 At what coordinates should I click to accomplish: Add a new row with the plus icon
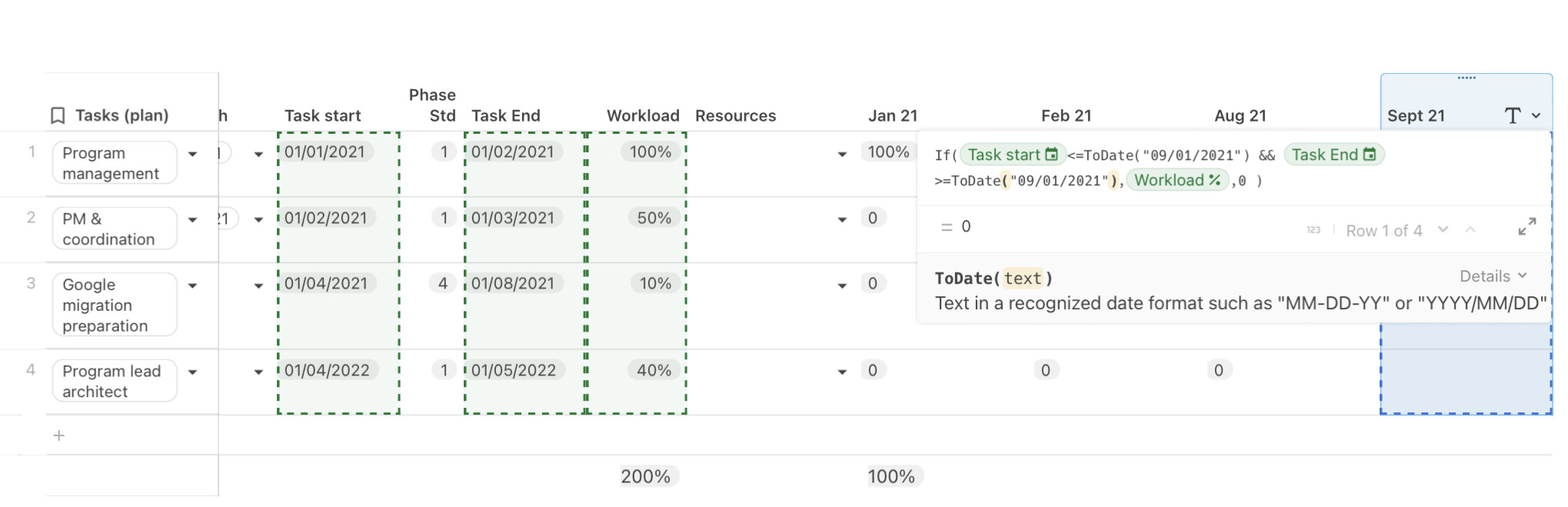click(59, 435)
